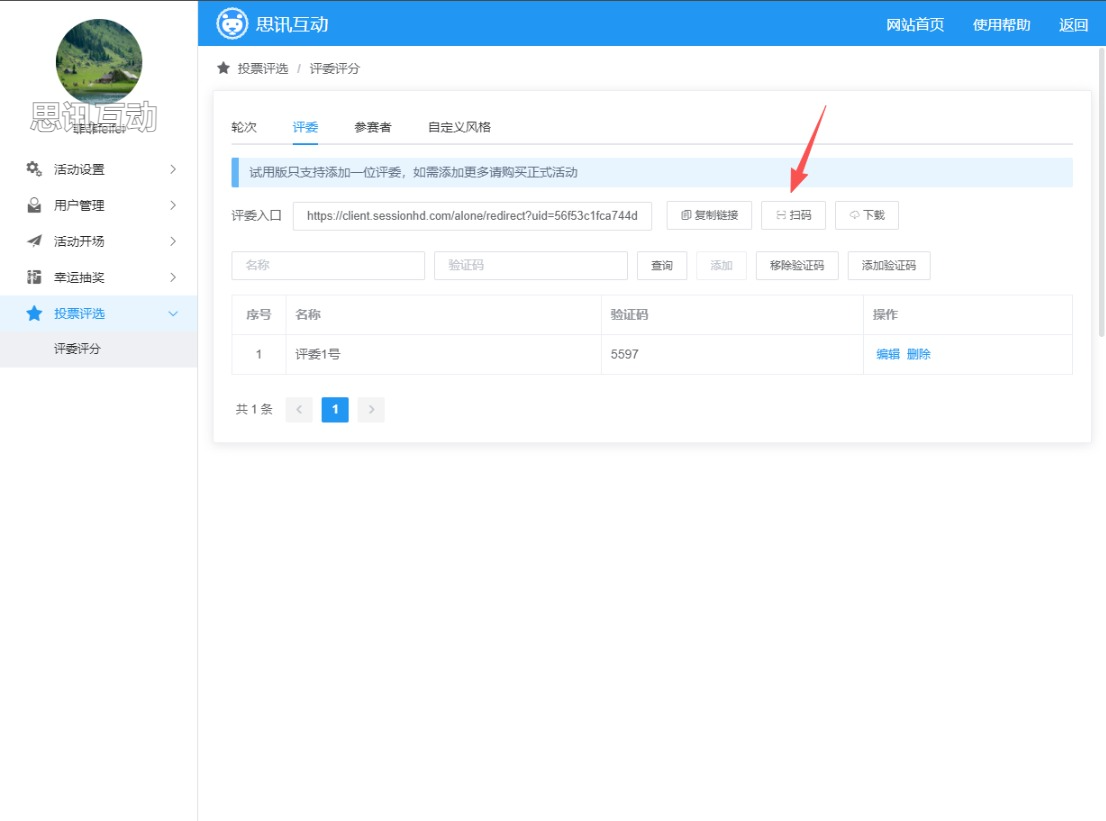
Task: Click the 幸运抽奖 sidebar icon
Action: coord(34,277)
